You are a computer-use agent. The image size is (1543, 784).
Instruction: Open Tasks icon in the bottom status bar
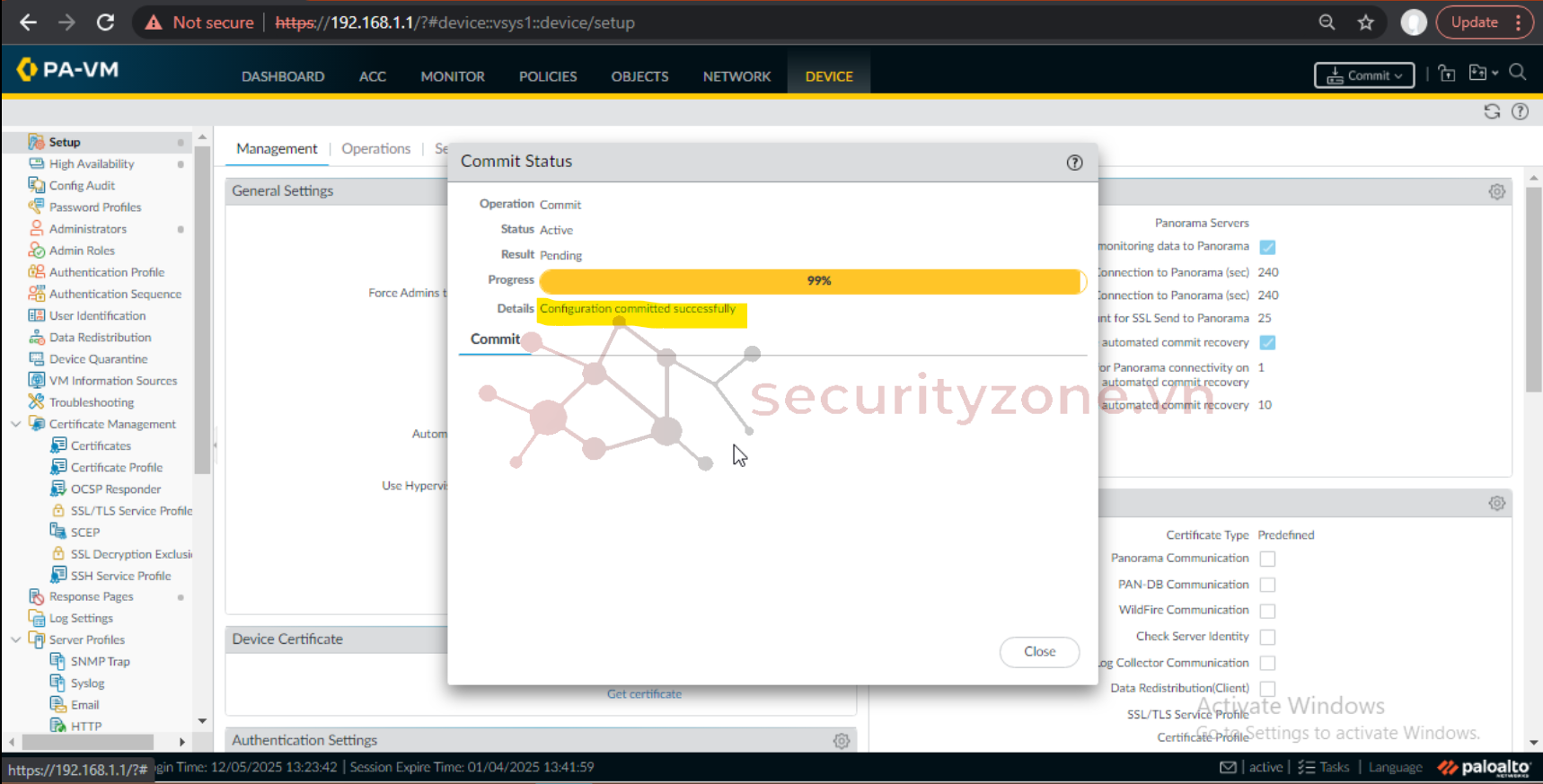(1307, 767)
